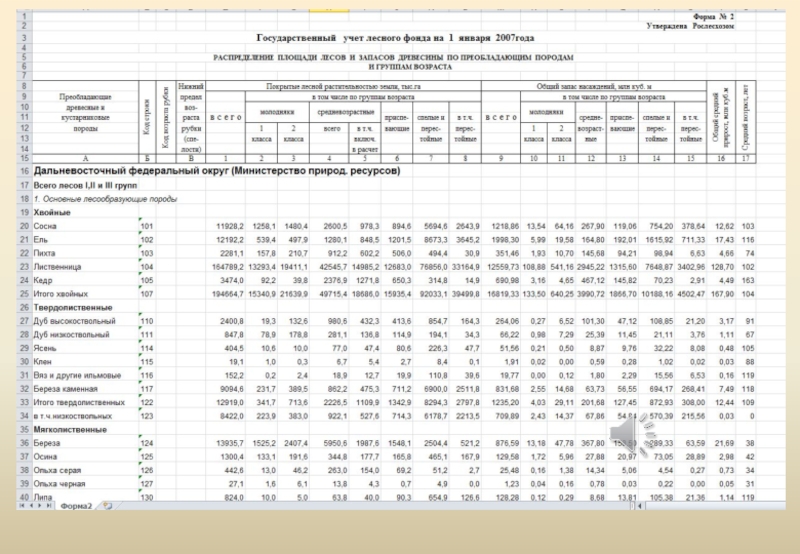Image resolution: width=800 pixels, height=554 pixels.
Task: Select row header 20 for Сосна
Action: 23,227
